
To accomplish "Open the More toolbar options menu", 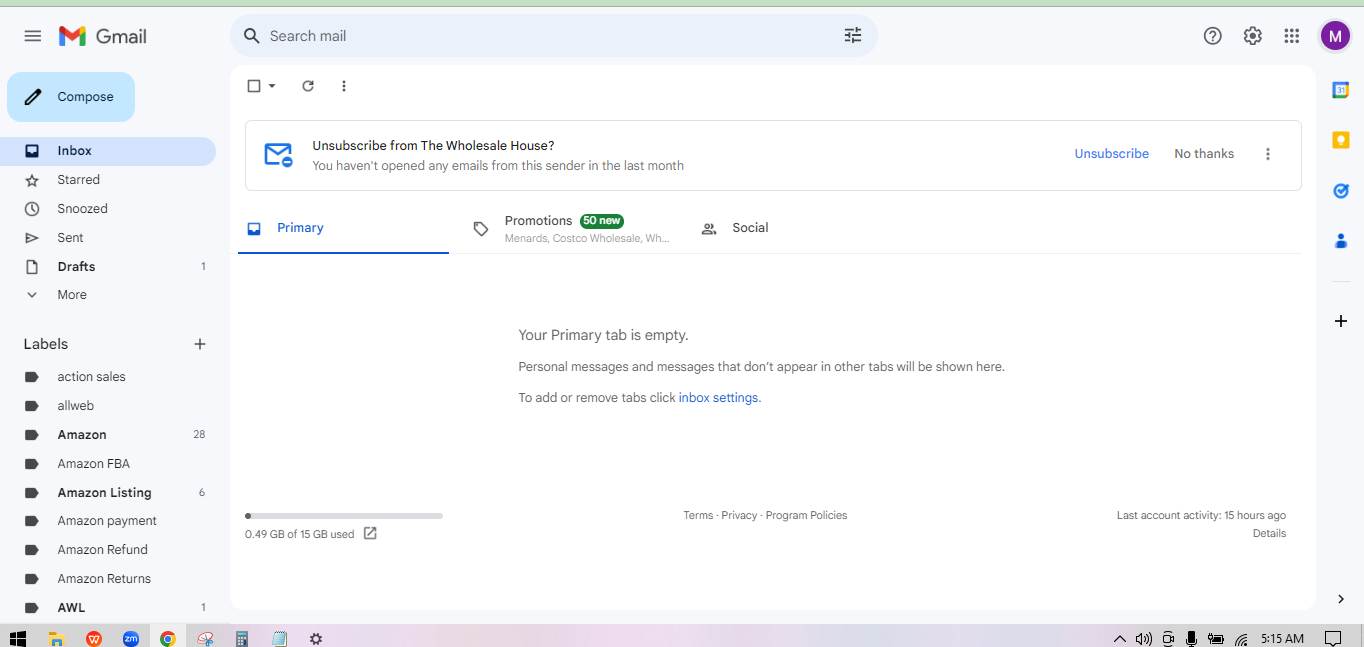I will (344, 86).
